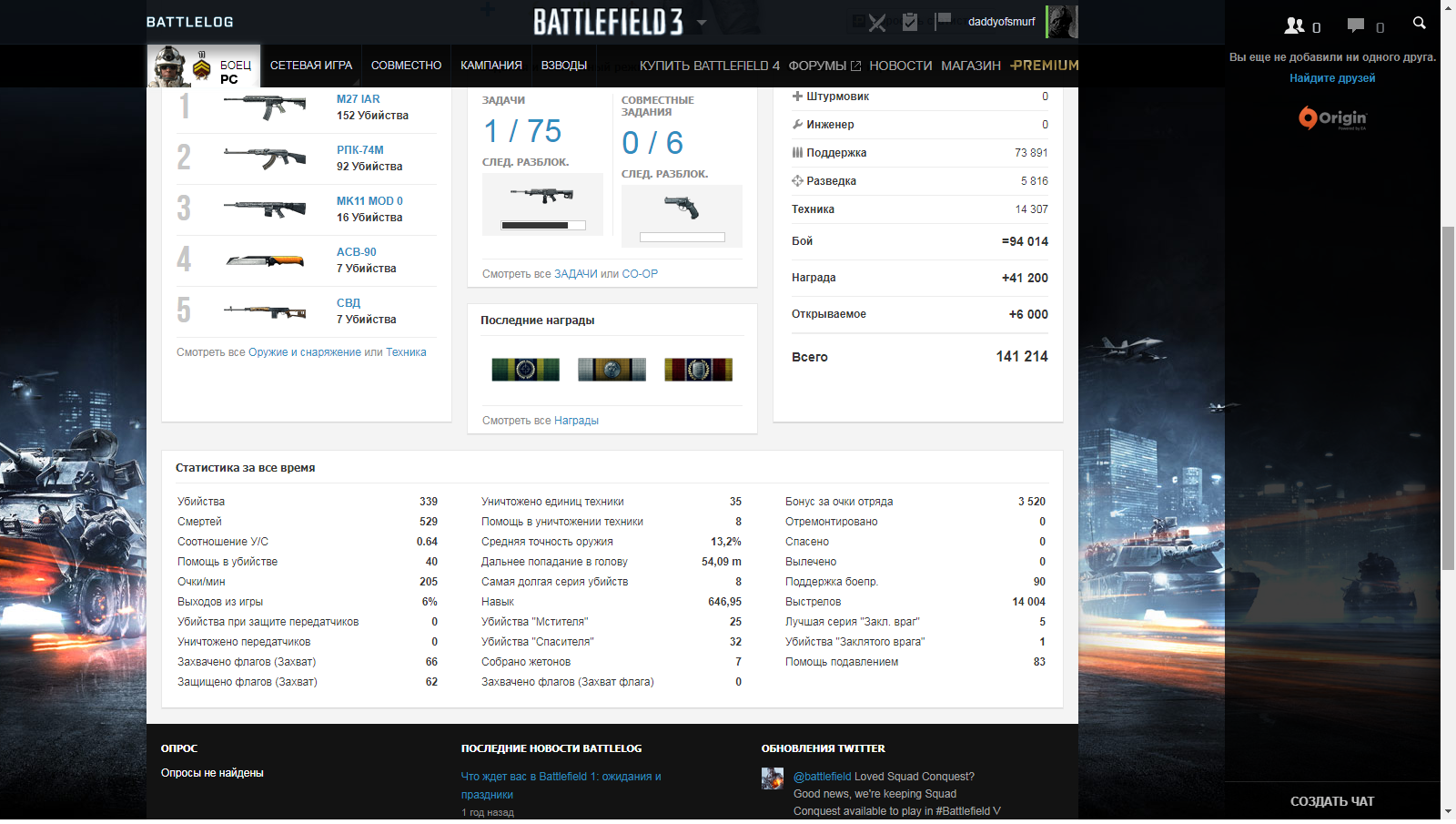The height and width of the screenshot is (824, 1456).
Task: Open the Battlefield 1 news article link
Action: point(561,785)
